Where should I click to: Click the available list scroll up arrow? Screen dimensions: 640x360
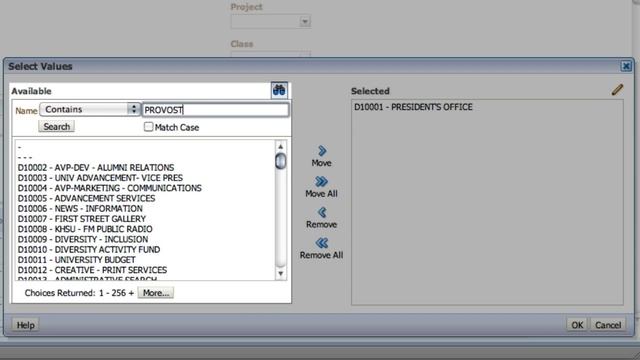(280, 146)
